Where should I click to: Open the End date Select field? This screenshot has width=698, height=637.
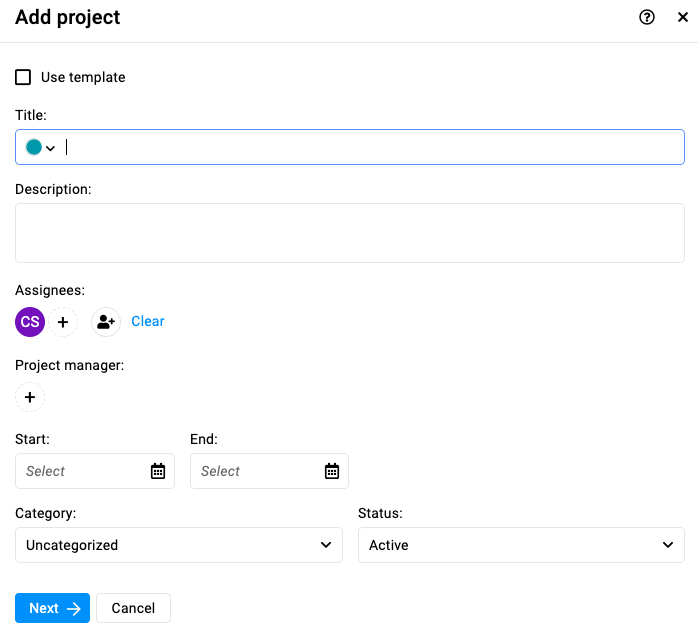(269, 471)
